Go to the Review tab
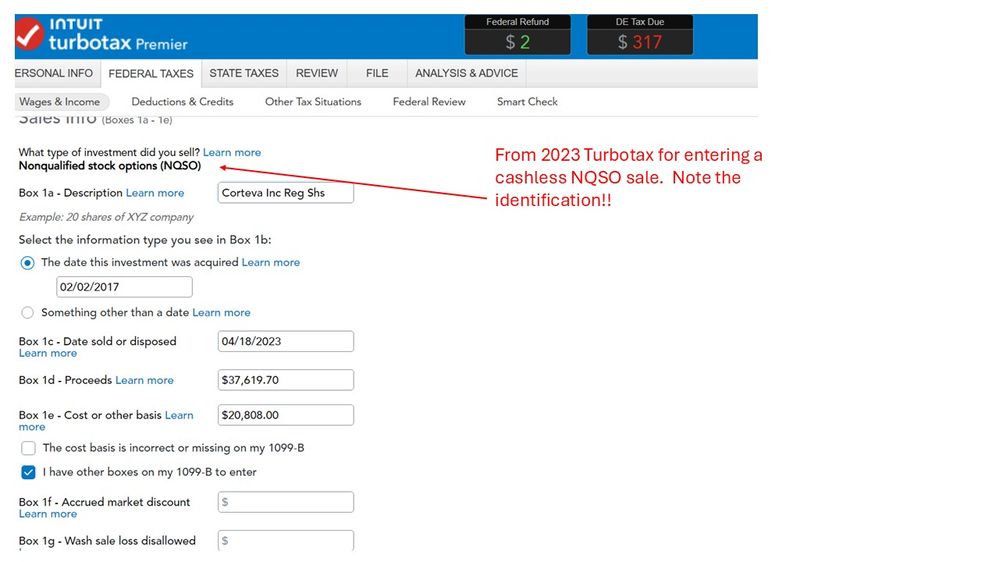Viewport: 999px width, 562px height. (x=317, y=73)
